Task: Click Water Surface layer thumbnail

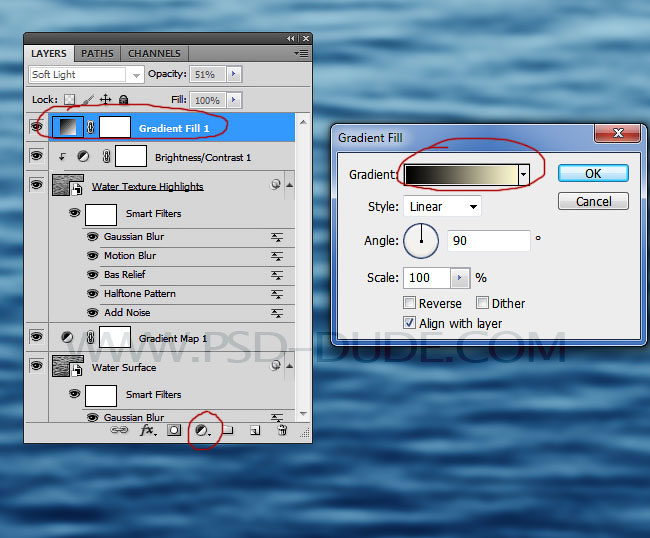Action: point(68,366)
